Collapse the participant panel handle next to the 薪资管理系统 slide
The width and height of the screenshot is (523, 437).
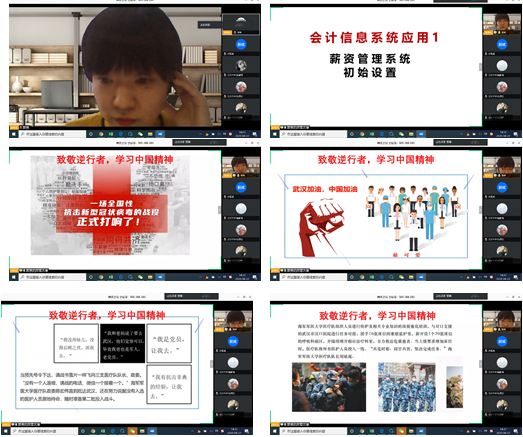pyautogui.click(x=481, y=67)
